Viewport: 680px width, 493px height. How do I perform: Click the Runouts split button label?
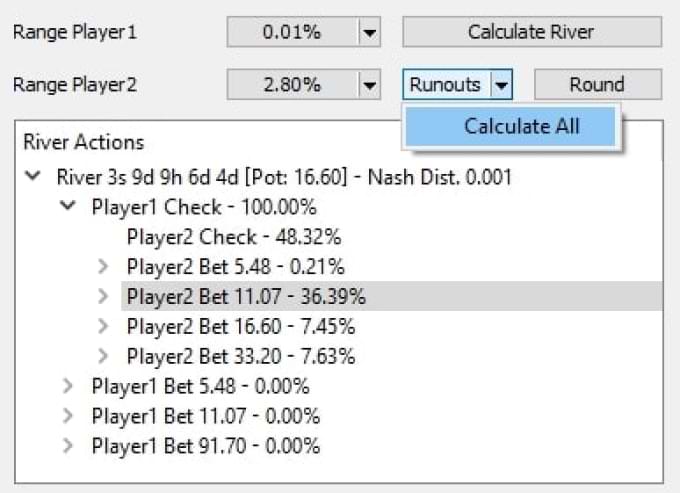tap(446, 85)
